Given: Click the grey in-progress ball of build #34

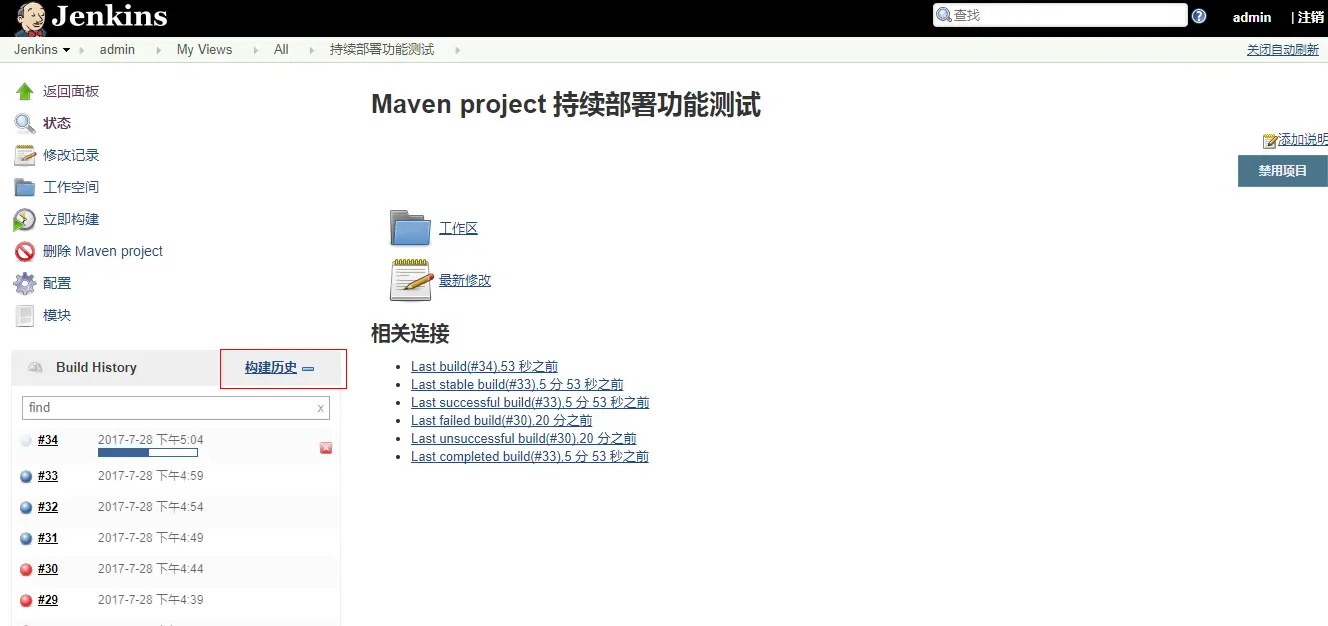Looking at the screenshot, I should point(26,440).
